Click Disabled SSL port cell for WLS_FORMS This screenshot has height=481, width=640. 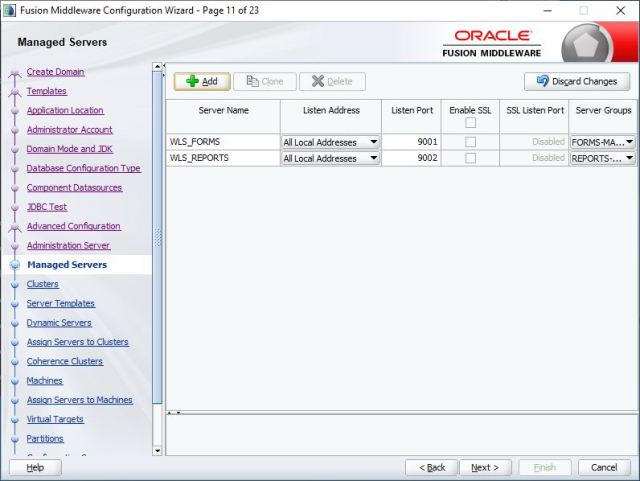534,142
